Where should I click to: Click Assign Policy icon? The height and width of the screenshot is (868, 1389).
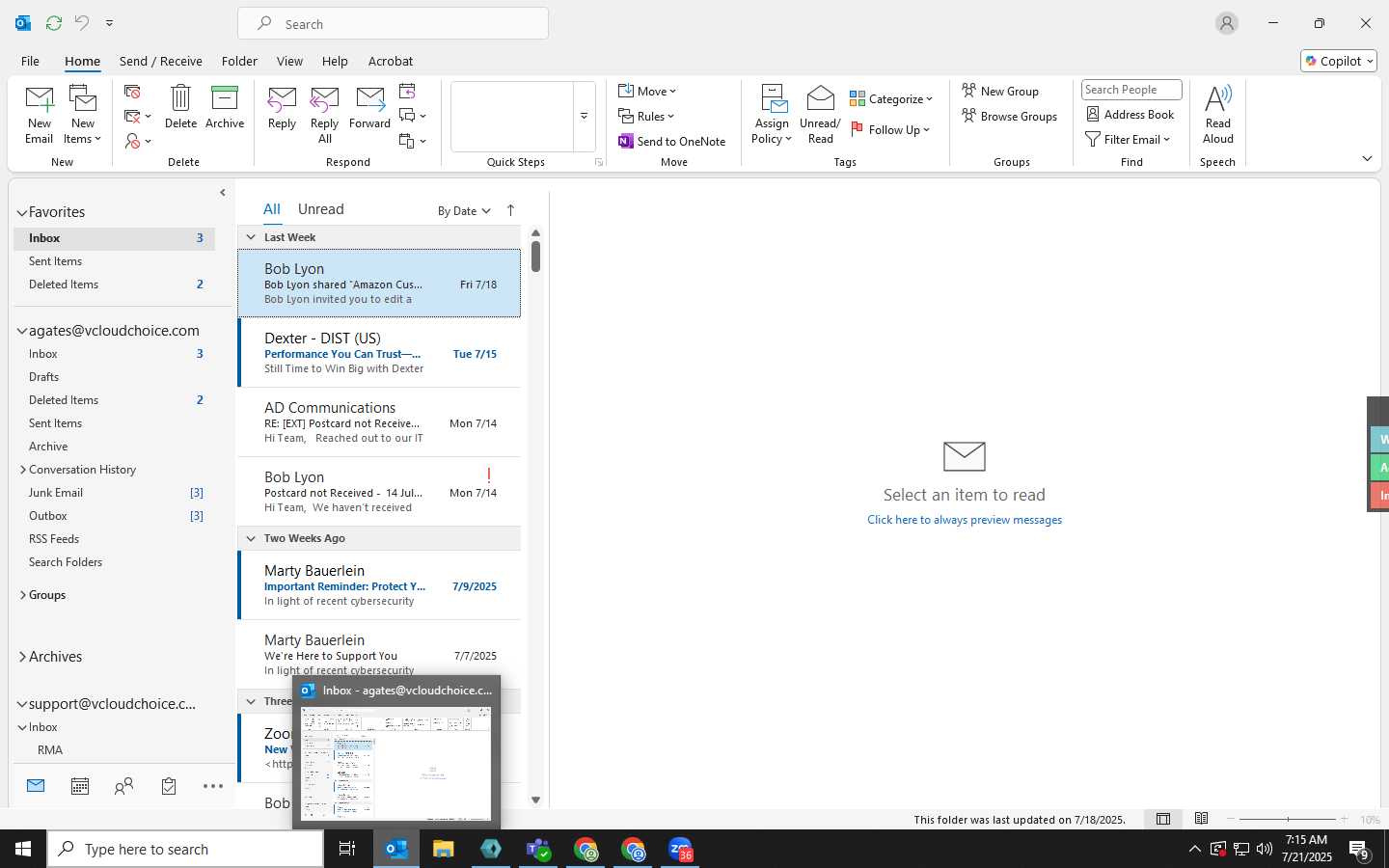772,114
